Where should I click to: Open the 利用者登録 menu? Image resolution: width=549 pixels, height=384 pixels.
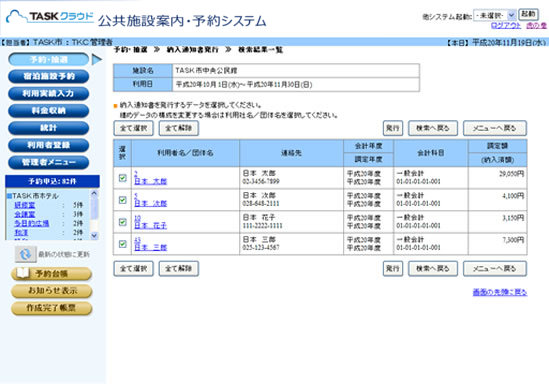[x=49, y=145]
